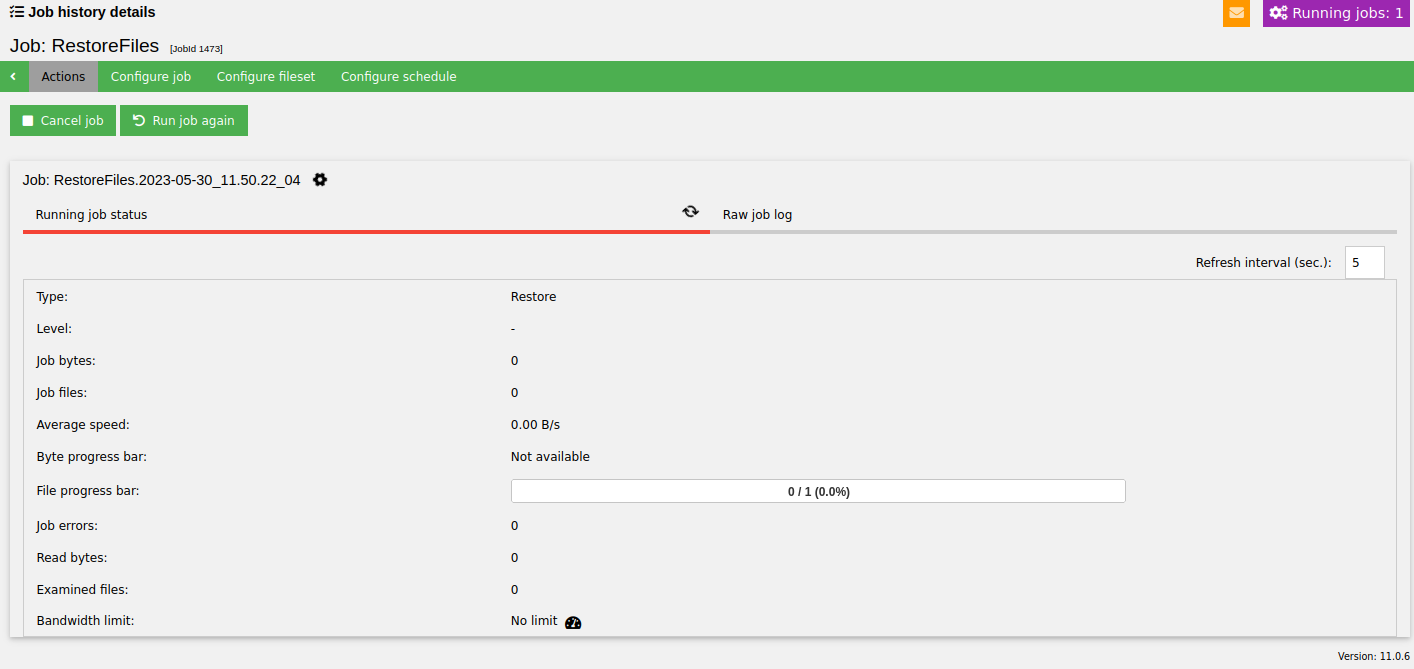1414x669 pixels.
Task: Select the Running job status tab
Action: pos(92,215)
